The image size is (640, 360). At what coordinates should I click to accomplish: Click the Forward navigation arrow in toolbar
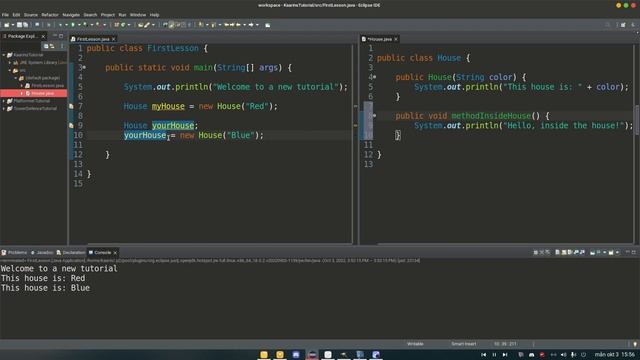click(251, 25)
